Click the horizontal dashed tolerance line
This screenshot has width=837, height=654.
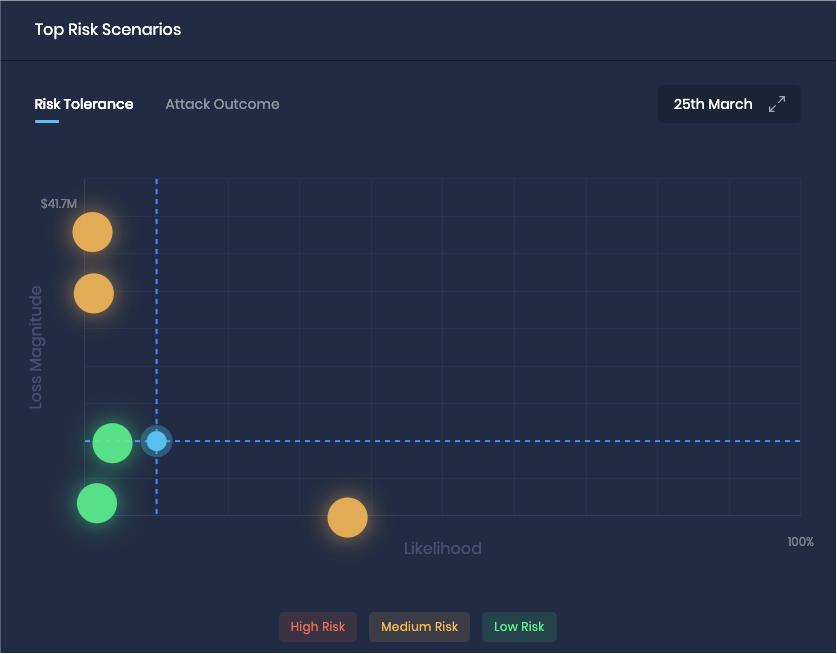[x=500, y=440]
